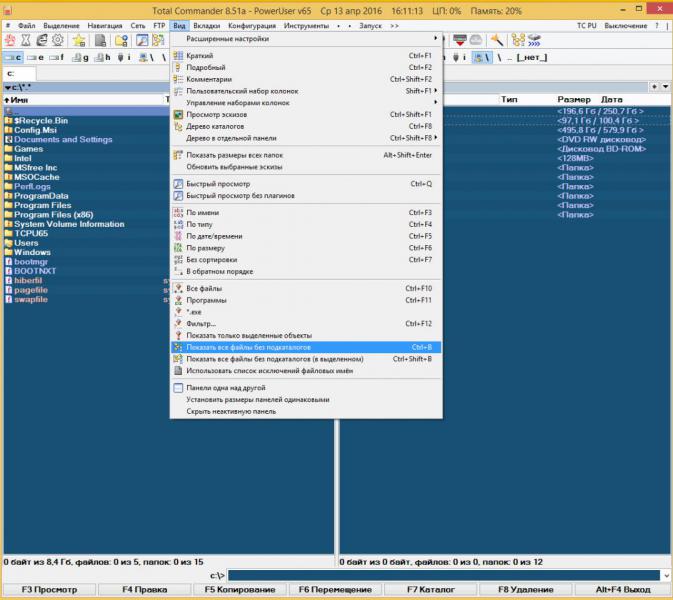Viewport: 673px width, 600px height.
Task: Expand the Расширенные настройки submenu
Action: point(306,39)
